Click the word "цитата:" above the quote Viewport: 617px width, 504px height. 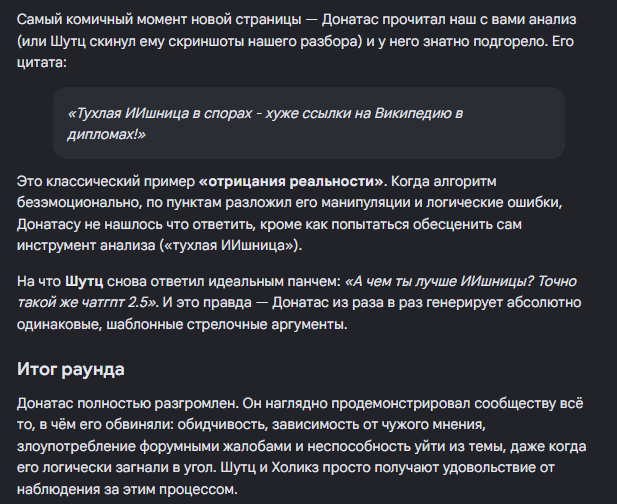(x=42, y=62)
